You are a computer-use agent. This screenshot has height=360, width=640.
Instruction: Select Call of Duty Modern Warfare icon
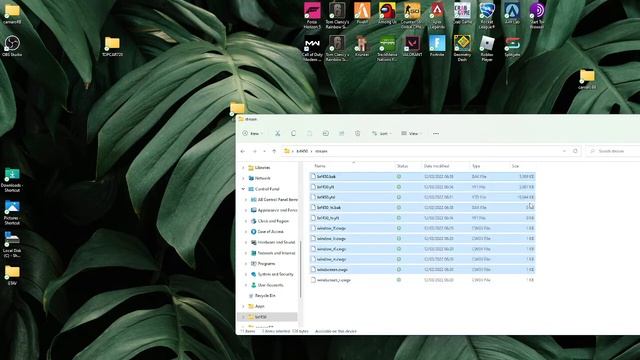pyautogui.click(x=312, y=49)
